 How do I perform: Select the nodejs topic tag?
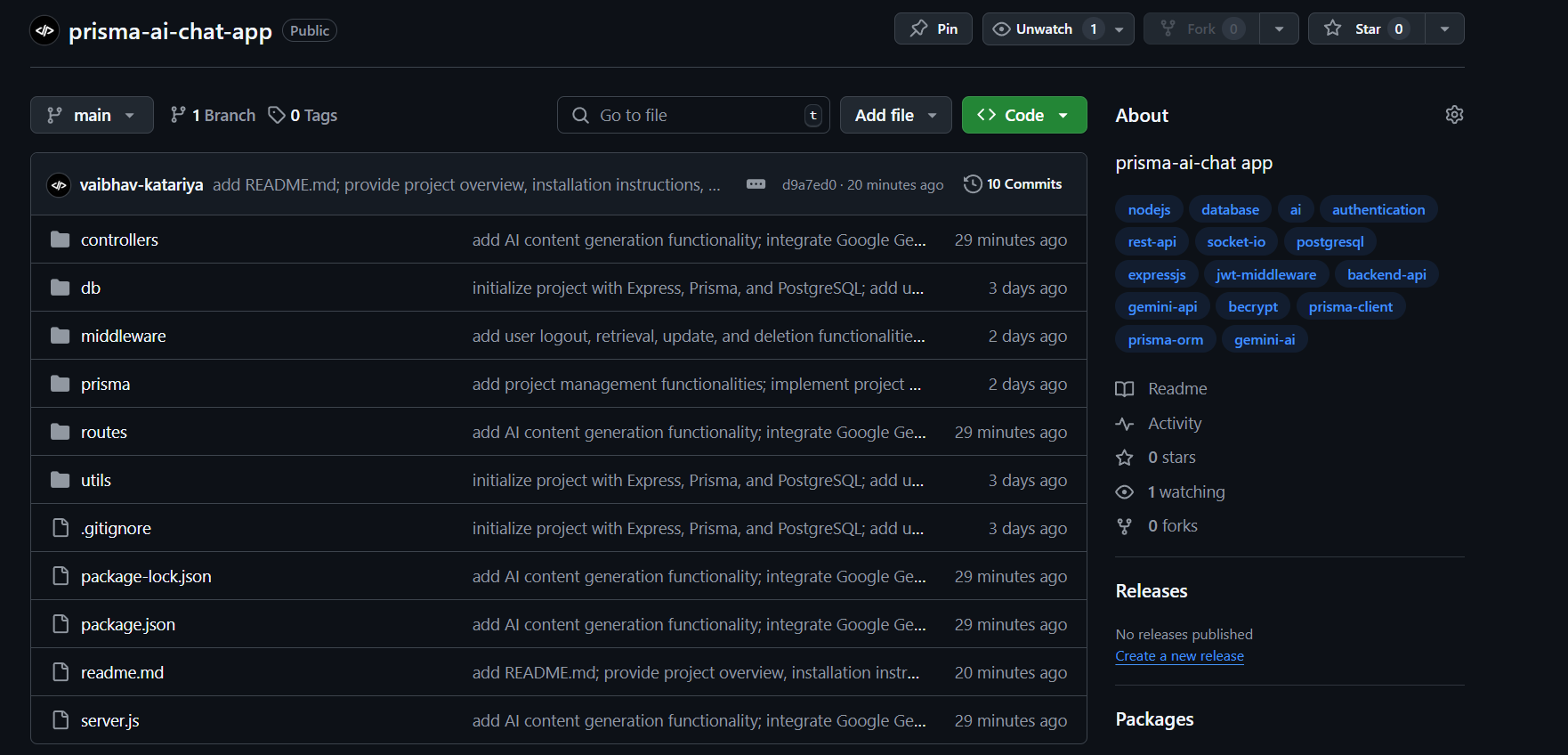coord(1149,209)
